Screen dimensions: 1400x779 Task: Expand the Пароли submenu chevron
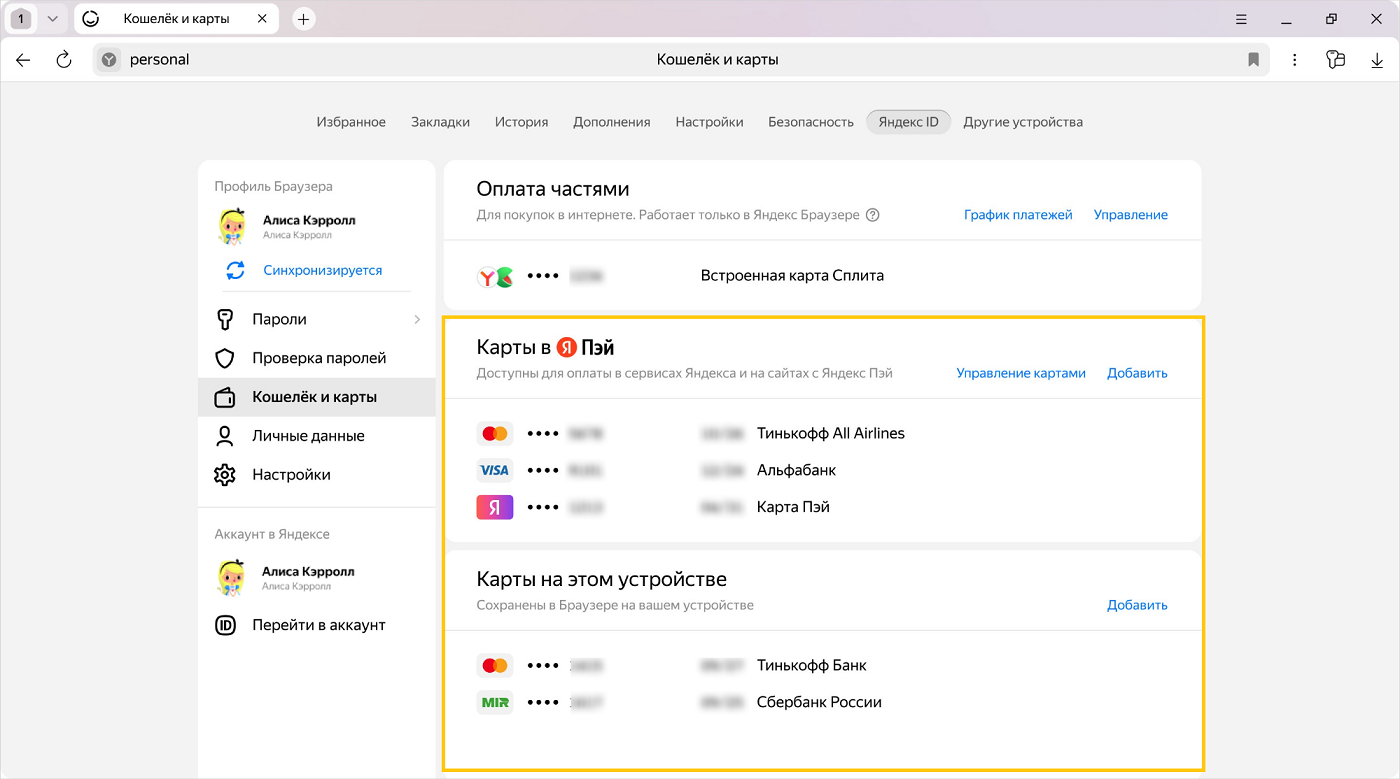tap(417, 320)
